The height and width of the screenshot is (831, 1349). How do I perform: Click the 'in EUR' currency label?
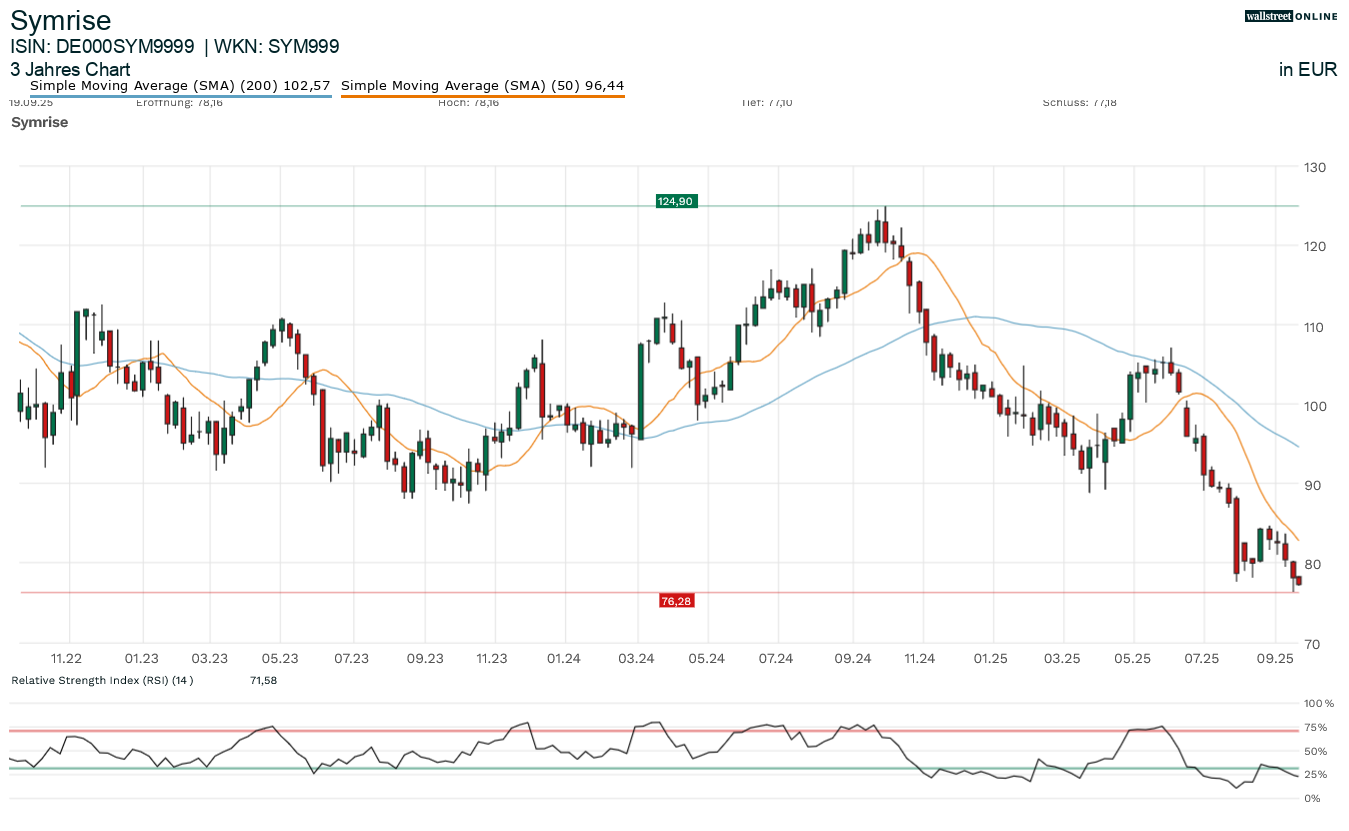pos(1308,69)
